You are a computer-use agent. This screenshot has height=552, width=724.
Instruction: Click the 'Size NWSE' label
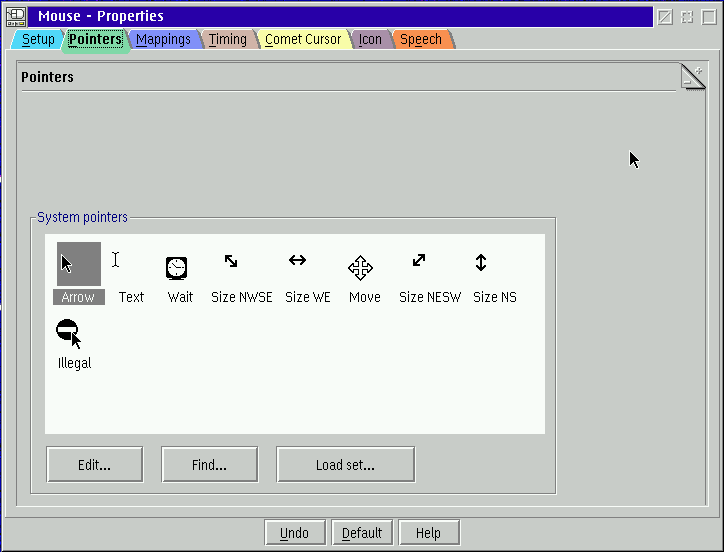(x=241, y=297)
